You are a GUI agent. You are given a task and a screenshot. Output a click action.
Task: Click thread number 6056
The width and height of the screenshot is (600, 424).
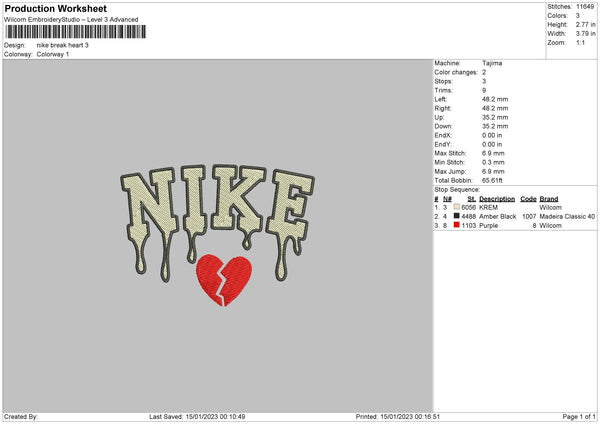[x=468, y=208]
